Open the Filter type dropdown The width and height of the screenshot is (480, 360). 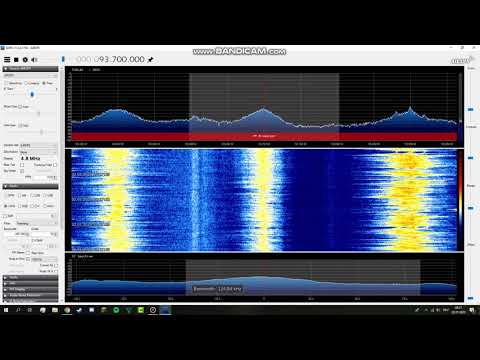point(37,223)
